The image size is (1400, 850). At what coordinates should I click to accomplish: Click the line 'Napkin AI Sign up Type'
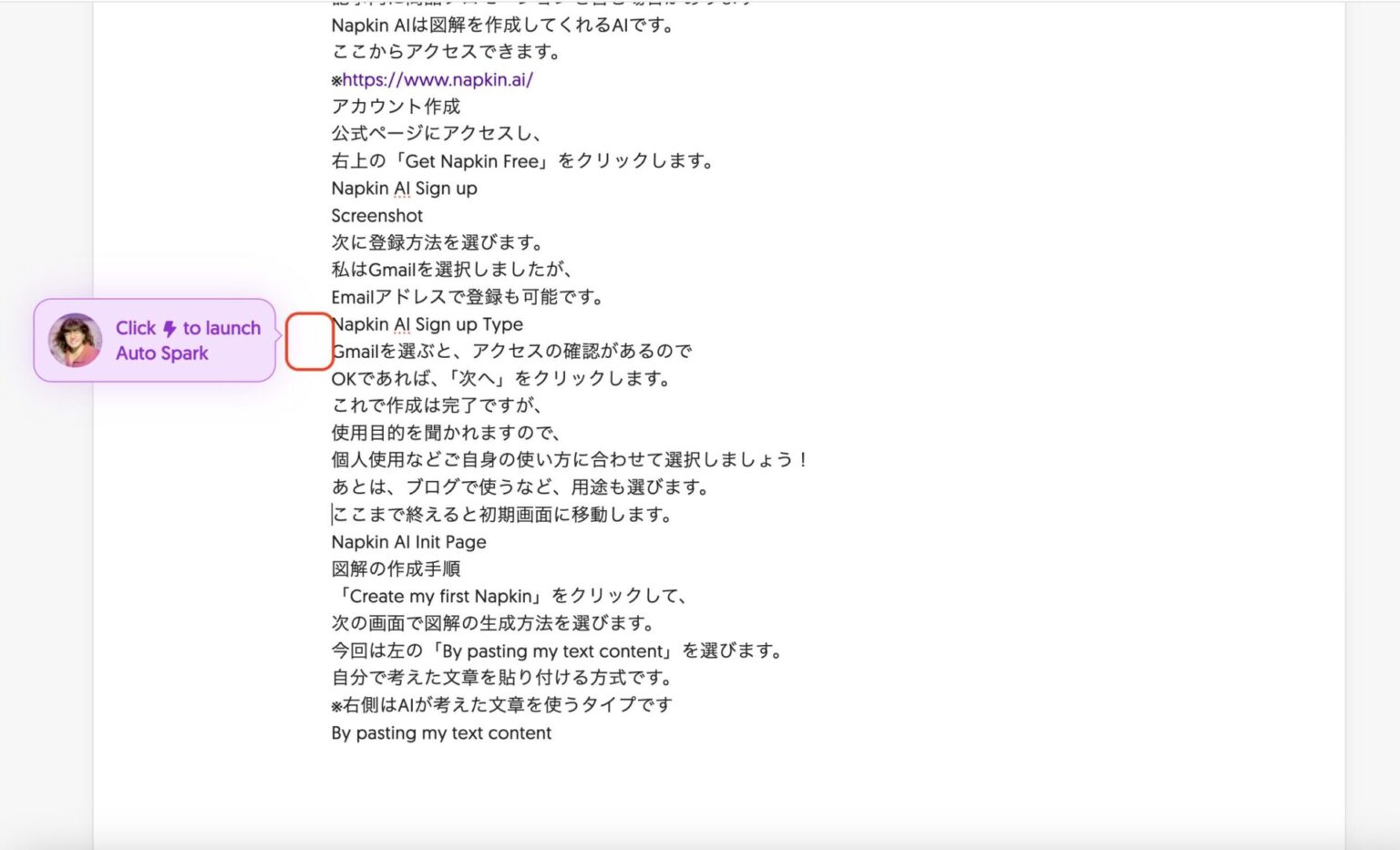pos(427,323)
